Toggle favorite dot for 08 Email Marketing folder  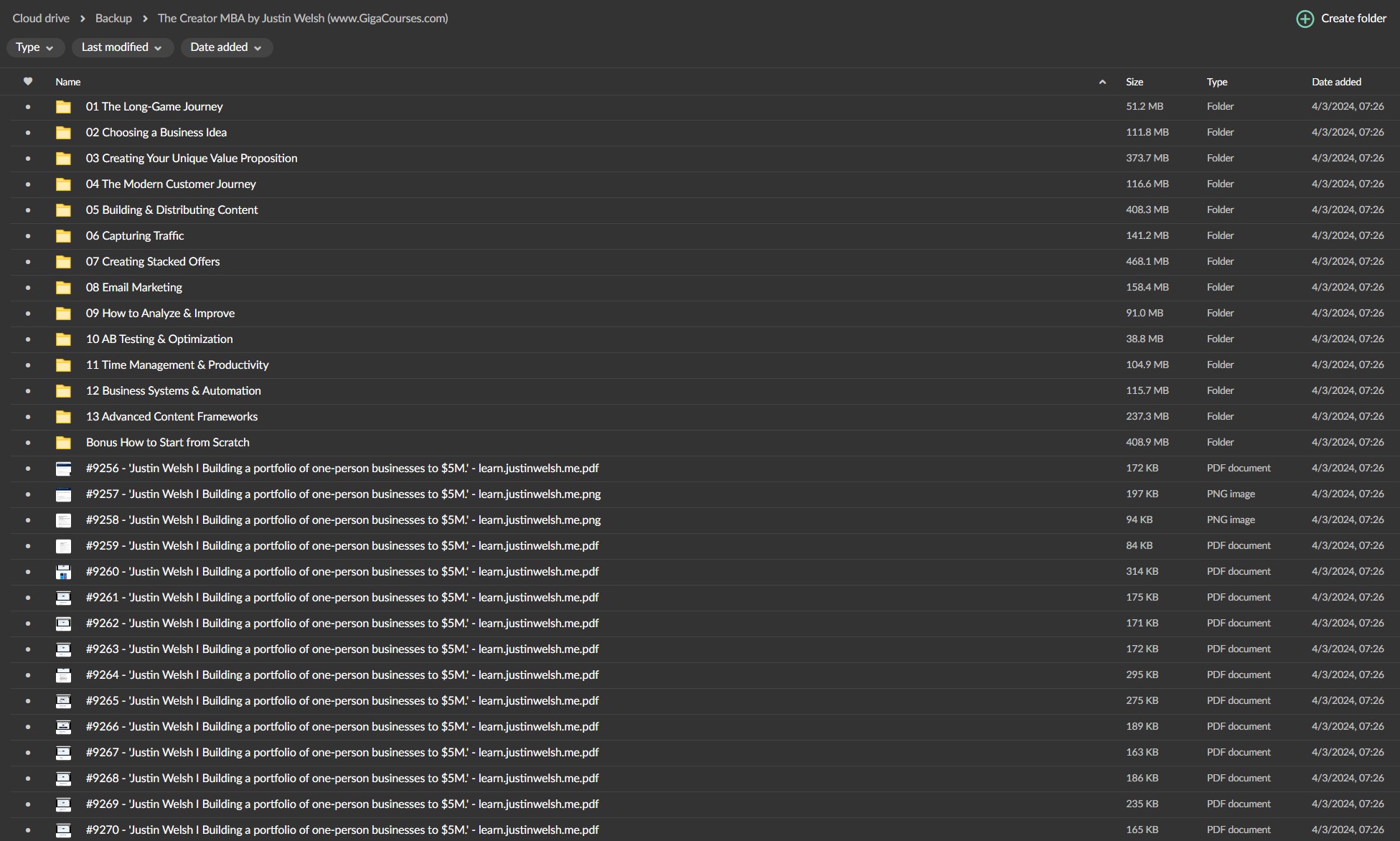pos(28,288)
